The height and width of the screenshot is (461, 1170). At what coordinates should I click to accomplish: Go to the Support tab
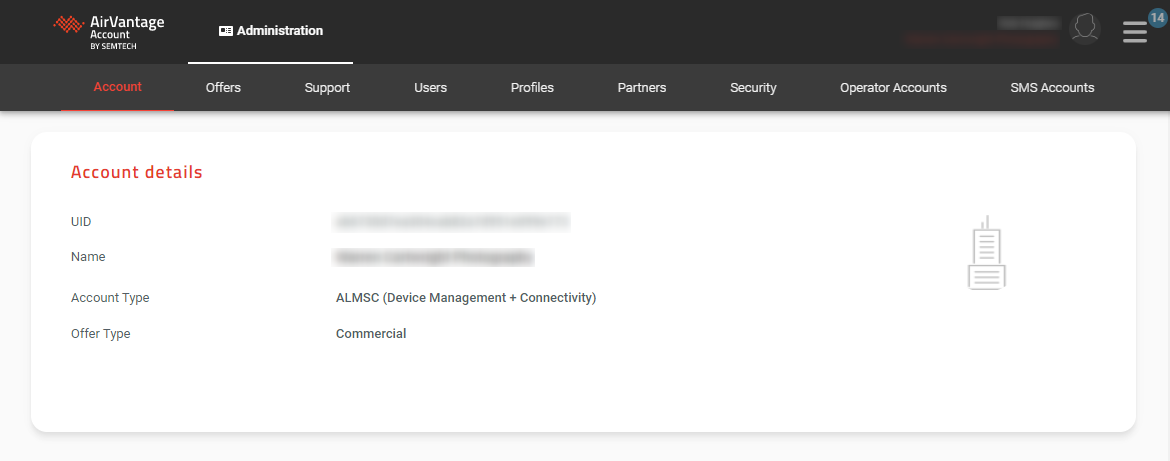[327, 88]
